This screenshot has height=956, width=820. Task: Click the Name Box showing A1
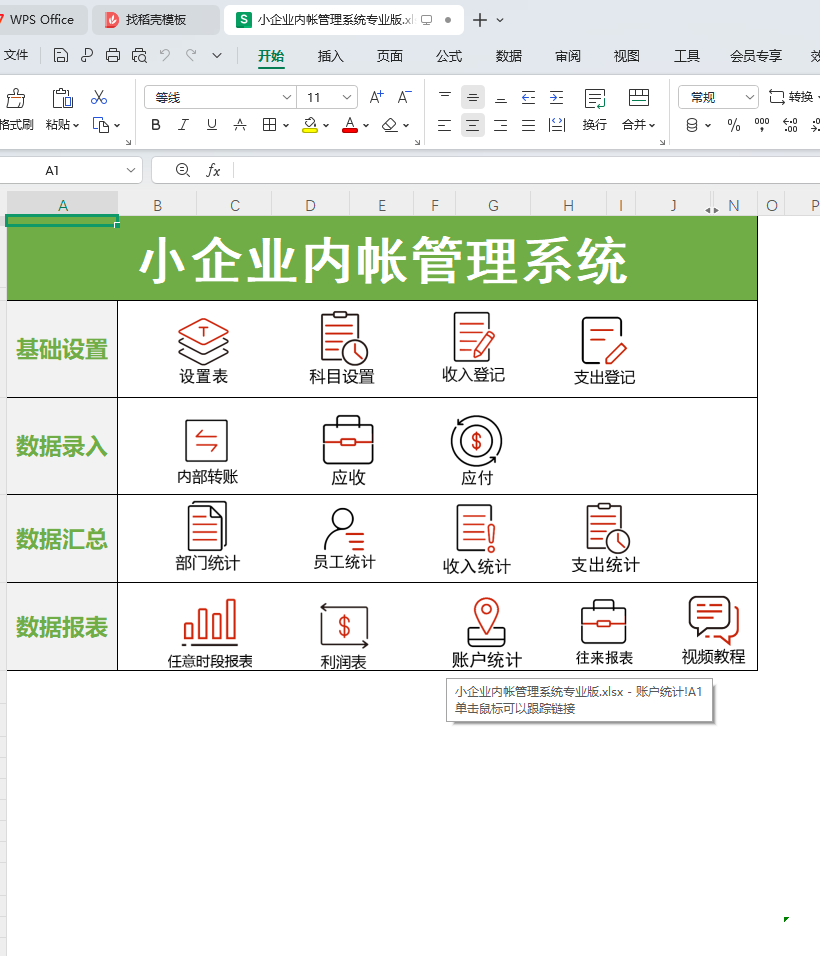[70, 171]
